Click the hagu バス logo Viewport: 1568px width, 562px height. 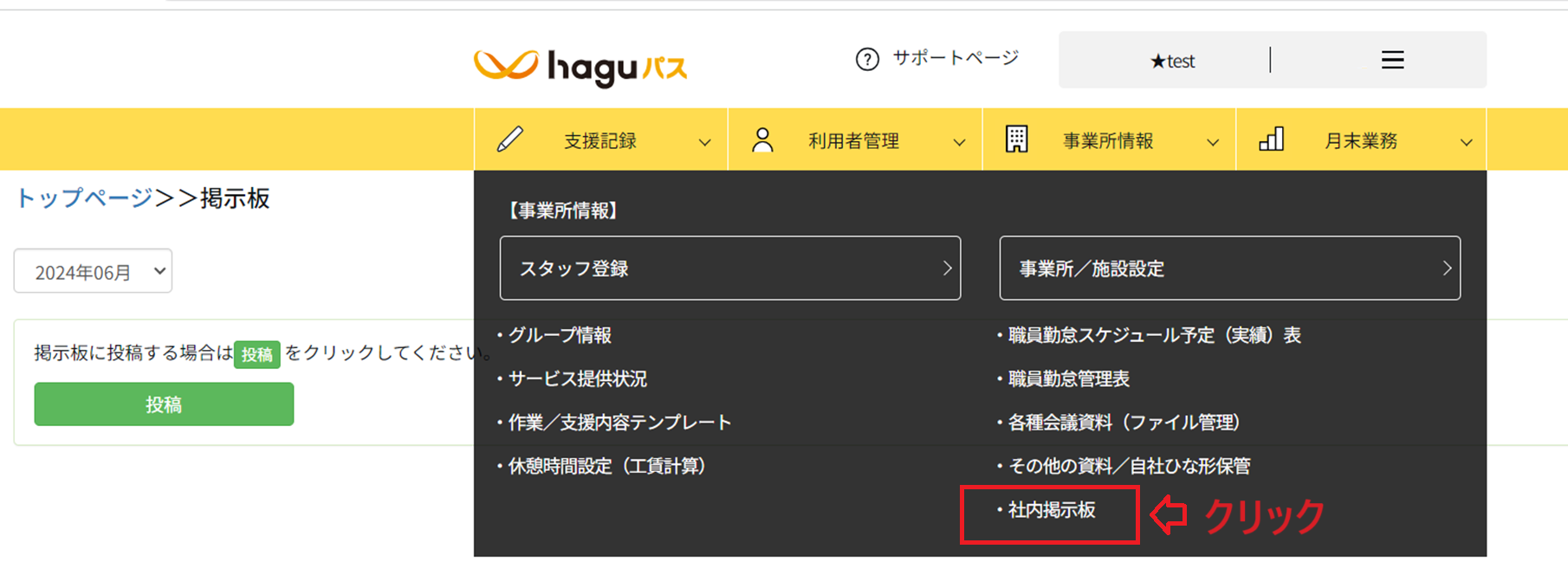[x=580, y=67]
